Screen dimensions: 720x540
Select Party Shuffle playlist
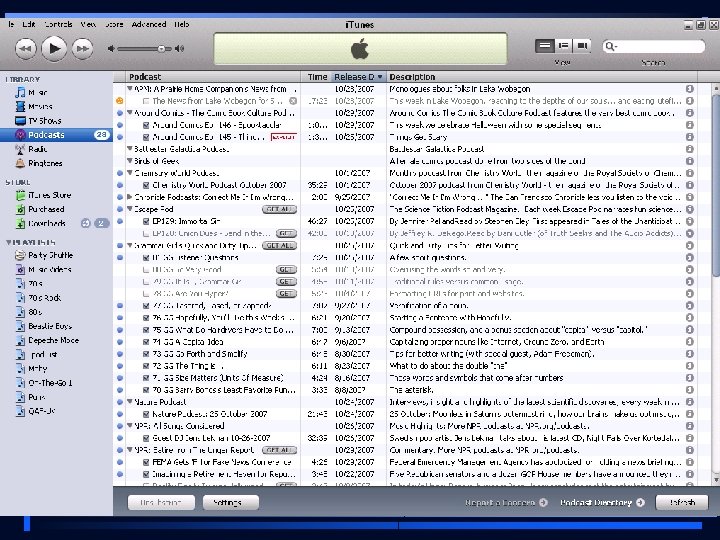(x=50, y=255)
